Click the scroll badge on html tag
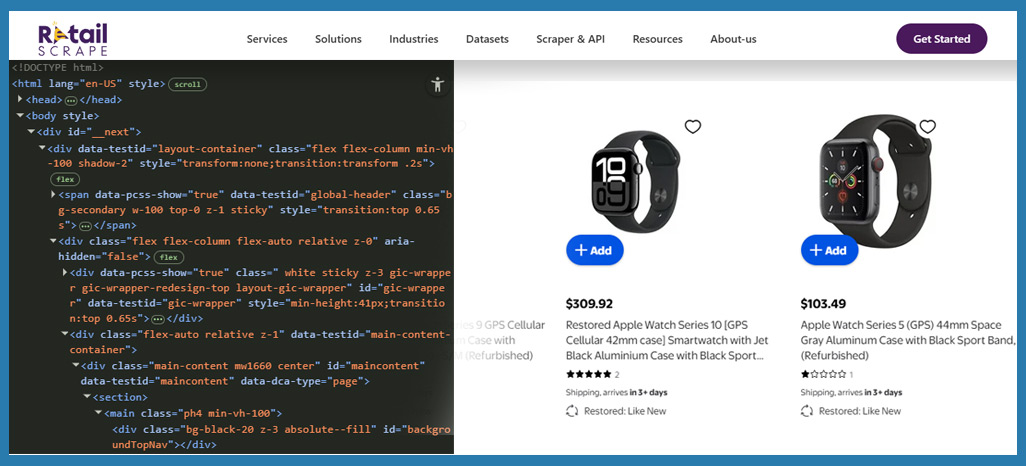This screenshot has width=1026, height=466. point(188,84)
